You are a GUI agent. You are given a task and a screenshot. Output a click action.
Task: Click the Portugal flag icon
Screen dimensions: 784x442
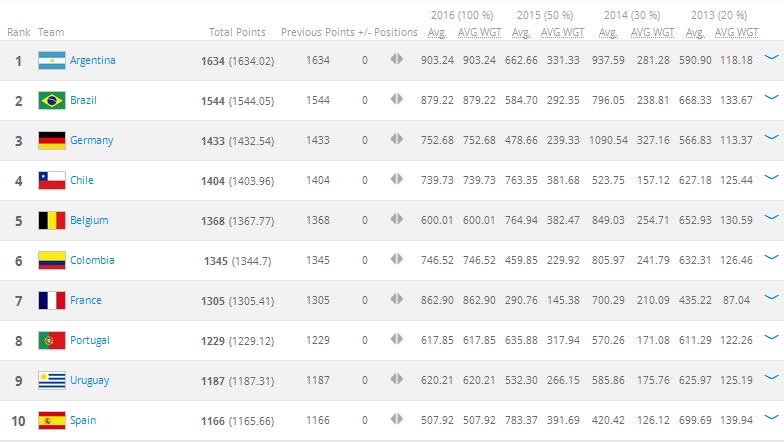click(x=52, y=340)
